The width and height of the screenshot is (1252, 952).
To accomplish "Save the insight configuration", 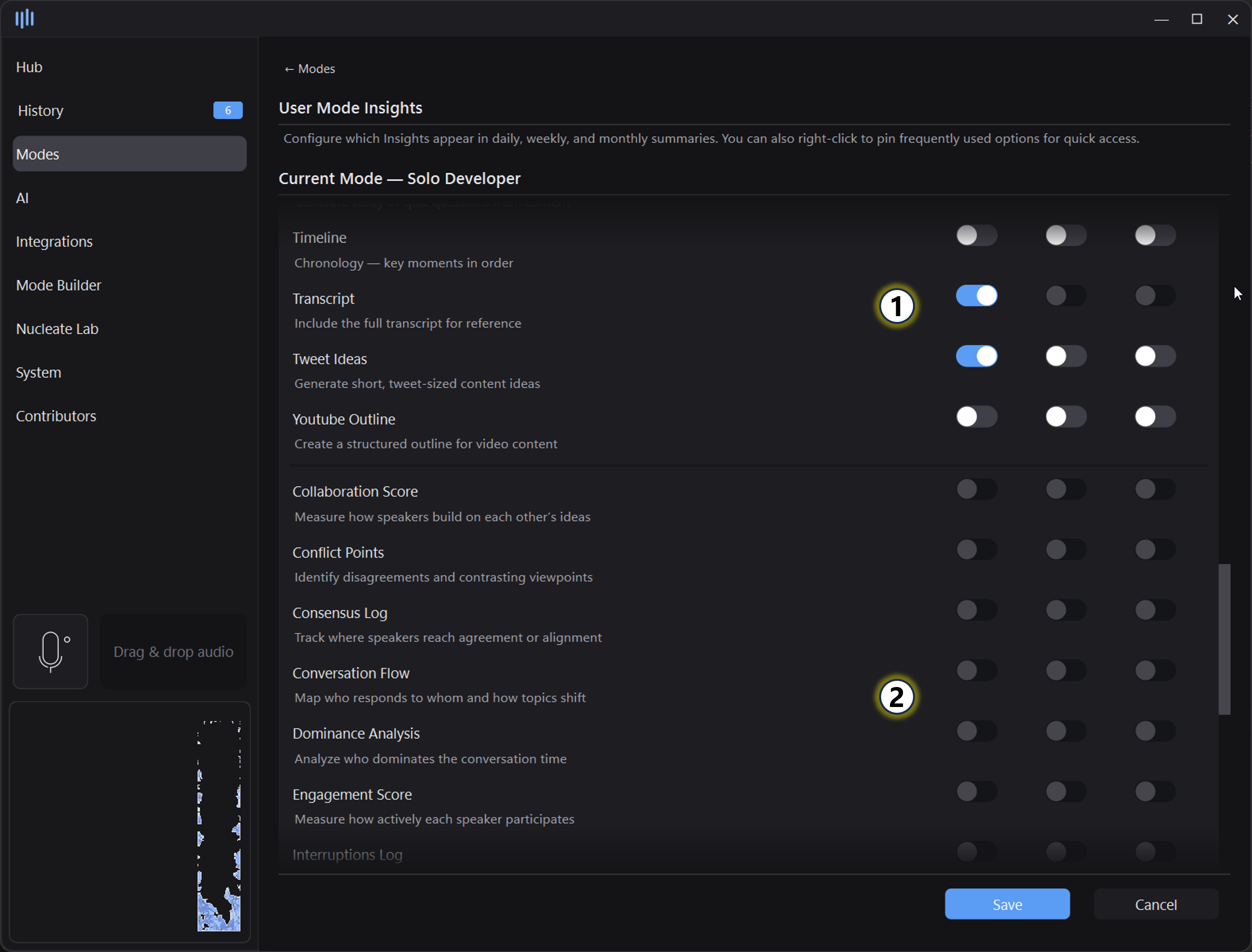I will [1007, 904].
